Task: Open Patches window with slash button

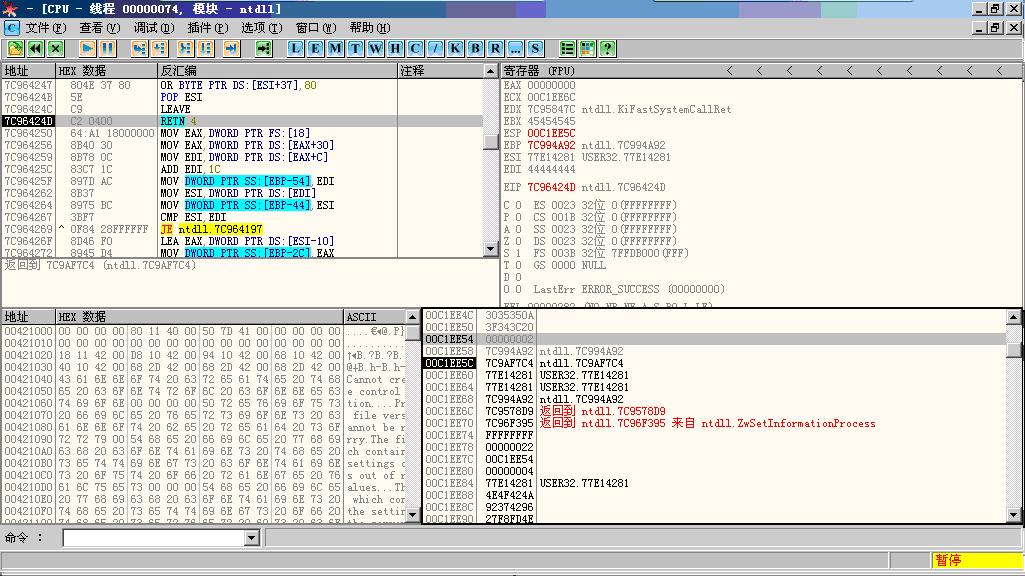Action: [x=435, y=48]
